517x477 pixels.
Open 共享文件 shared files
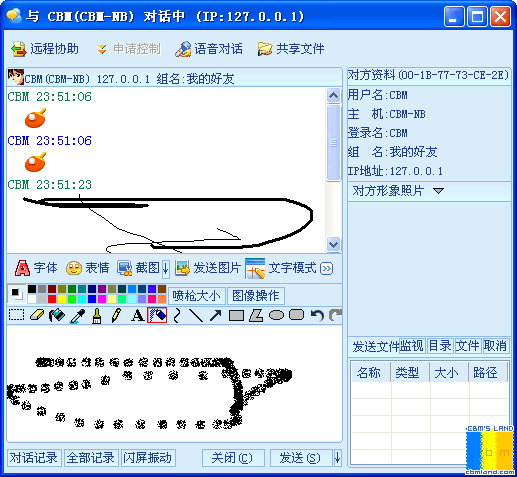click(x=291, y=49)
